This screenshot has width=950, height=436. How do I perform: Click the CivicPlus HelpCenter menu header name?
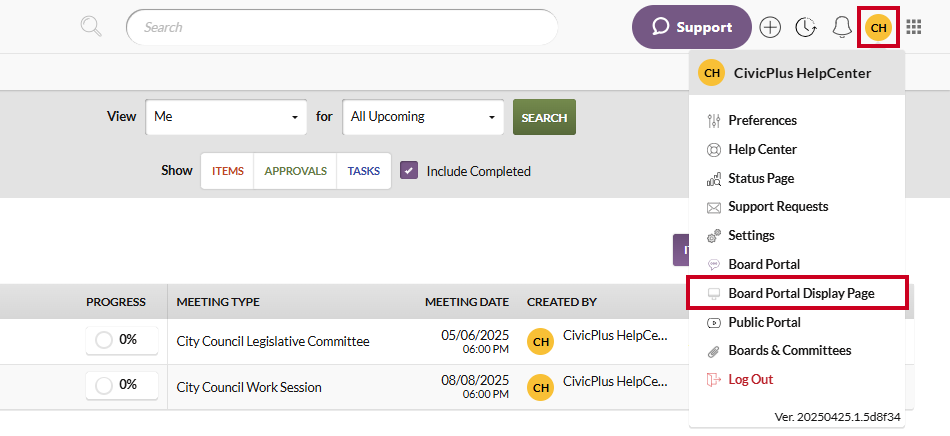tap(802, 73)
